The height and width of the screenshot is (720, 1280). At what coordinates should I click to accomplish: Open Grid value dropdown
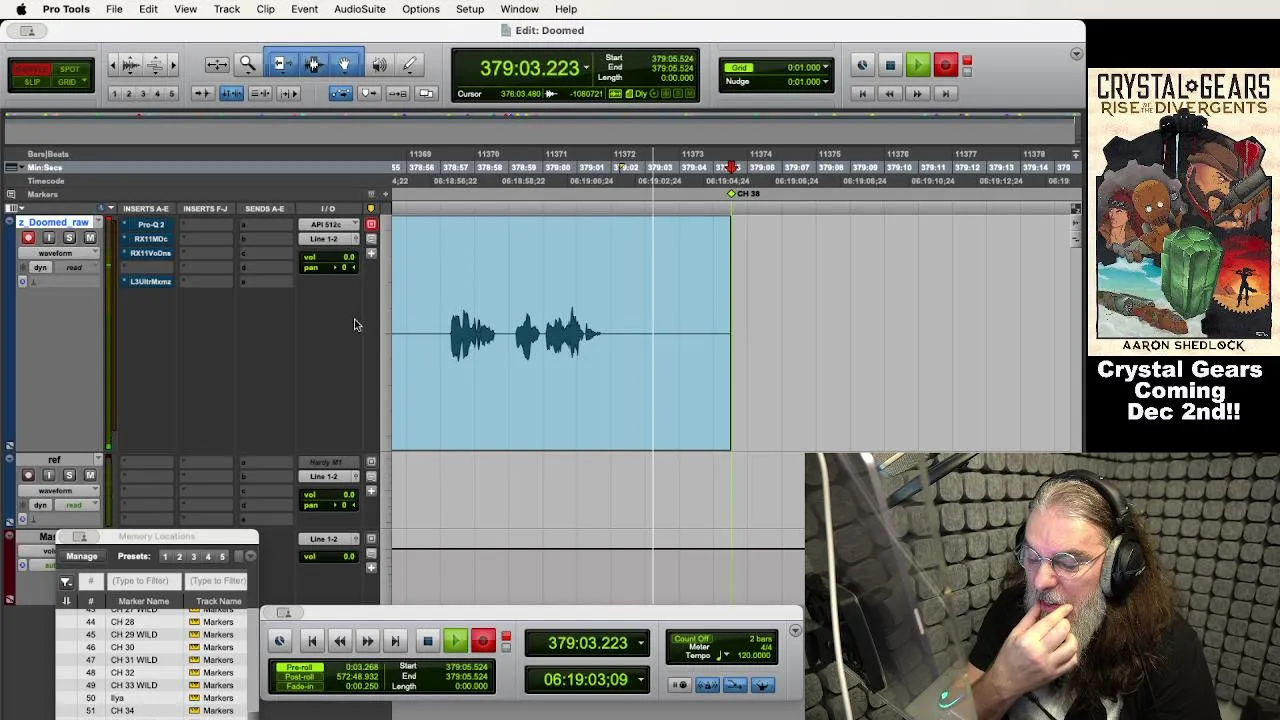tap(826, 67)
